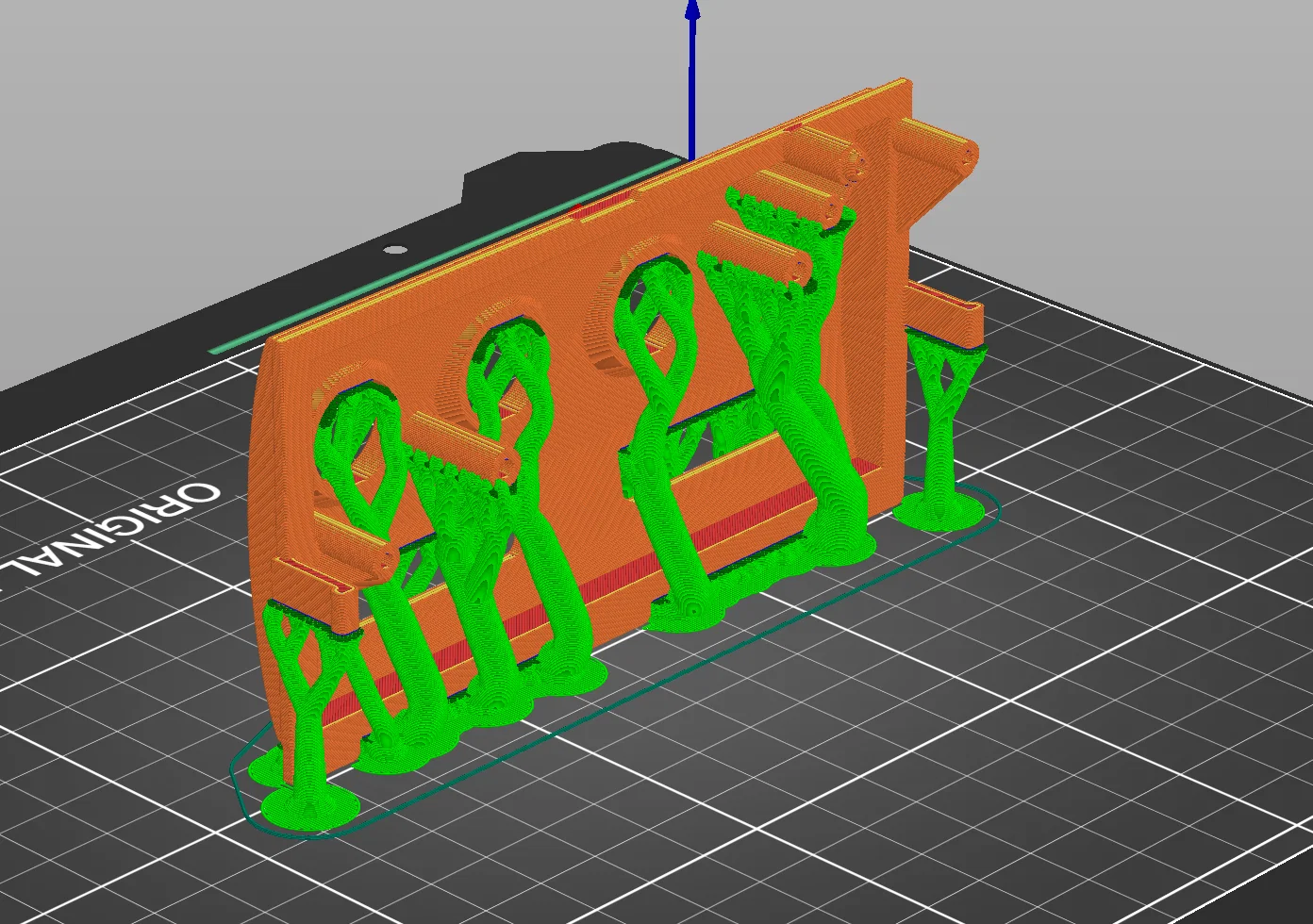Click the small white hole on bed

click(396, 250)
